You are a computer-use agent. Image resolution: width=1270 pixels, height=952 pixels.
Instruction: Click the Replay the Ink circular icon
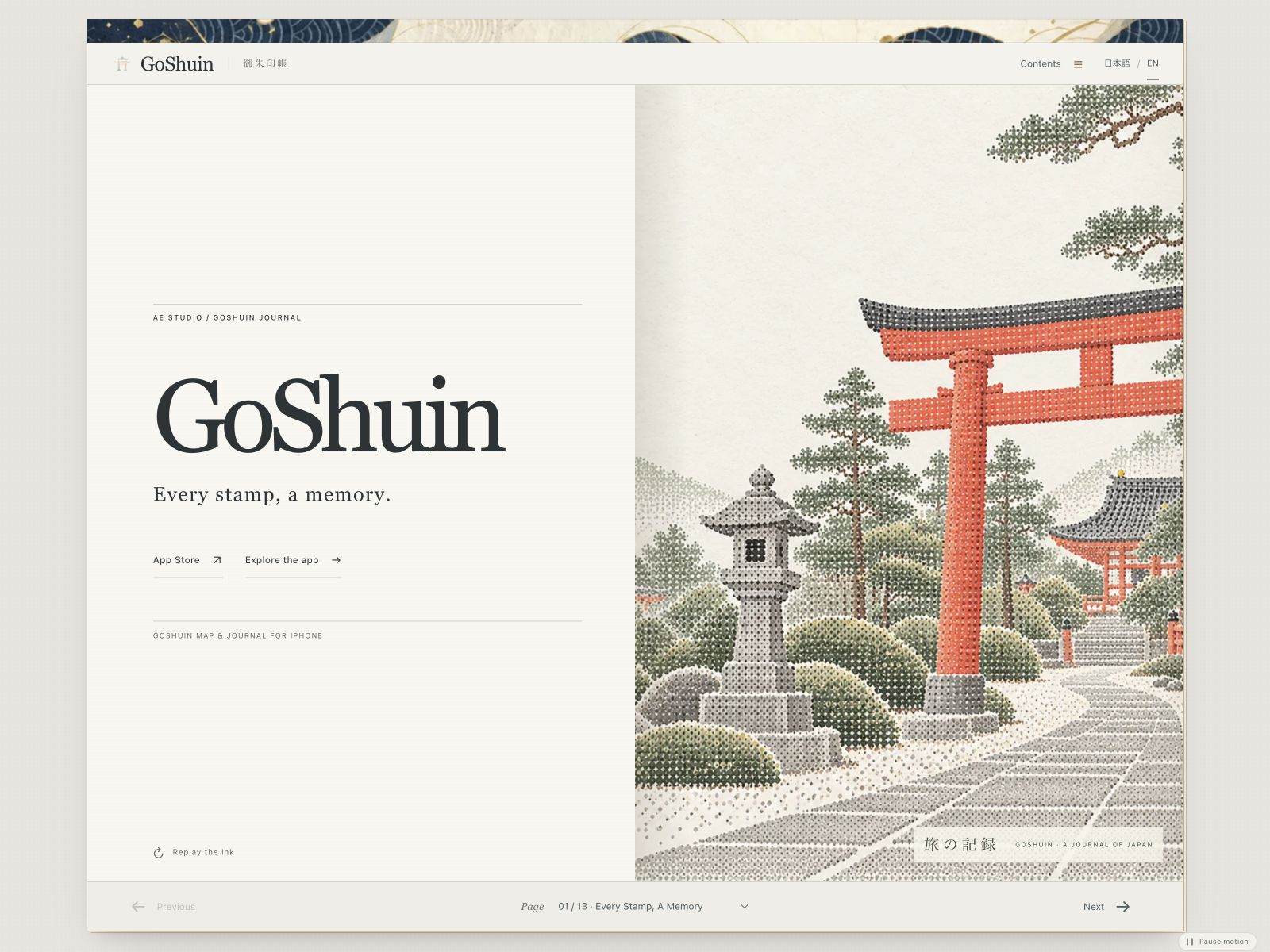click(x=158, y=853)
